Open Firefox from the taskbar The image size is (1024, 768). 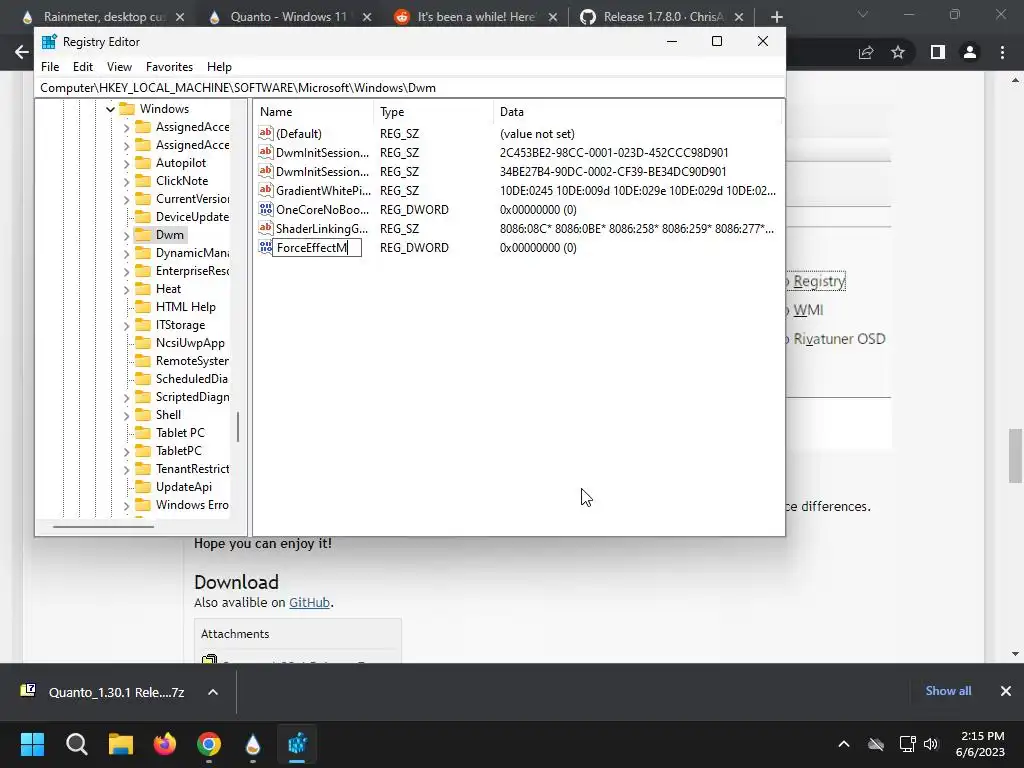pyautogui.click(x=165, y=744)
